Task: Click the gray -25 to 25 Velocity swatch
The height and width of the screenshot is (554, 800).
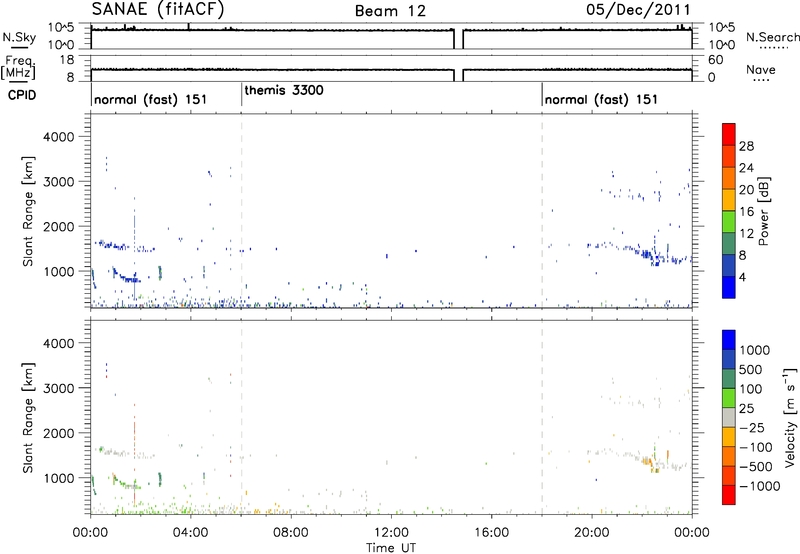Action: point(729,418)
